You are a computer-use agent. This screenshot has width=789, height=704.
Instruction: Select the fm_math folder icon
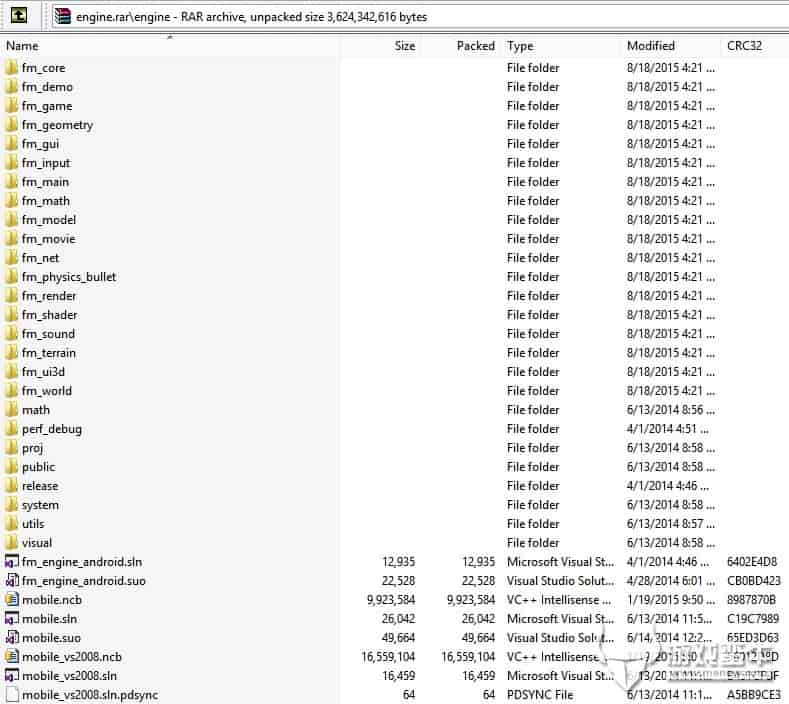point(11,200)
